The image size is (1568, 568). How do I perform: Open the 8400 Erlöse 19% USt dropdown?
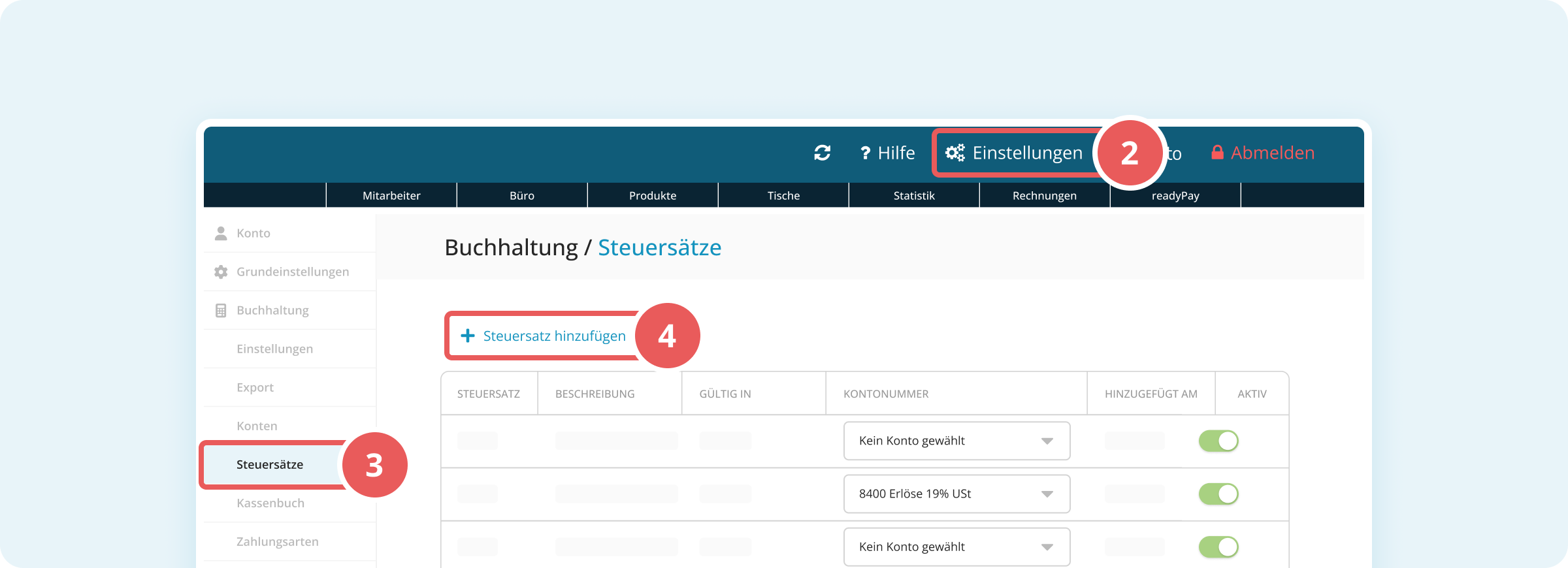[x=956, y=494]
